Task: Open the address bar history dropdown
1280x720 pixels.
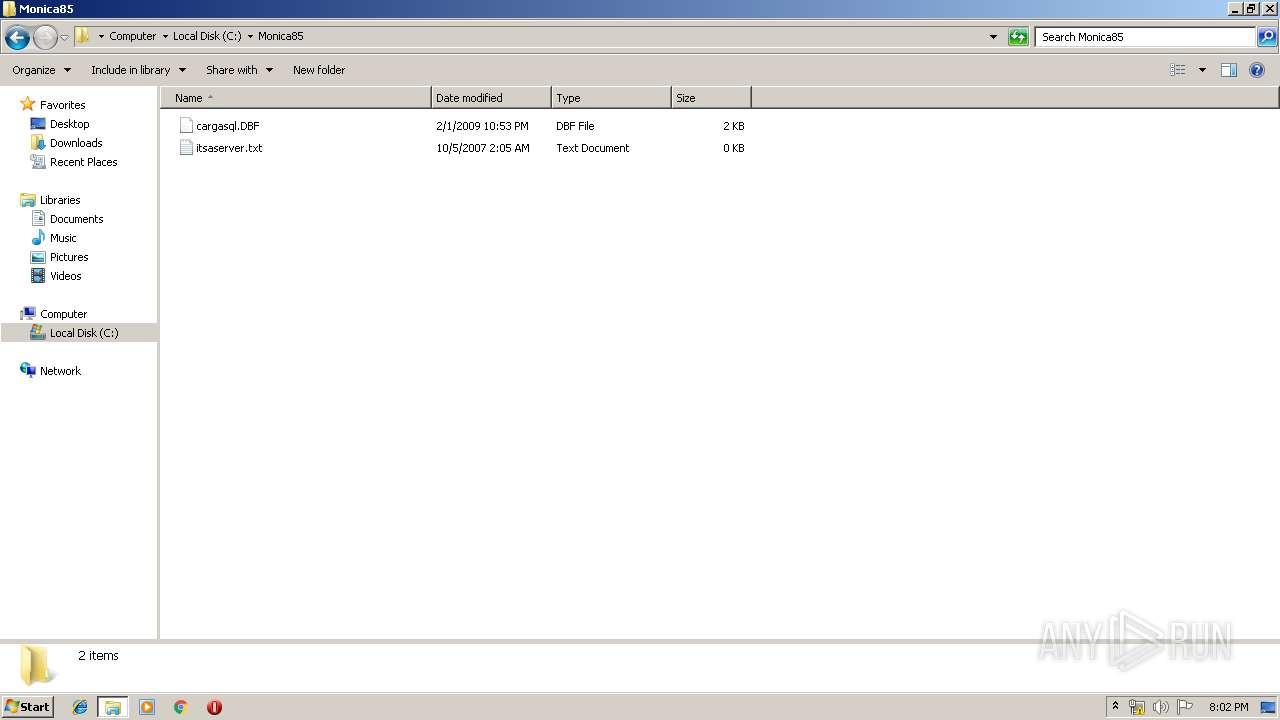Action: tap(993, 37)
